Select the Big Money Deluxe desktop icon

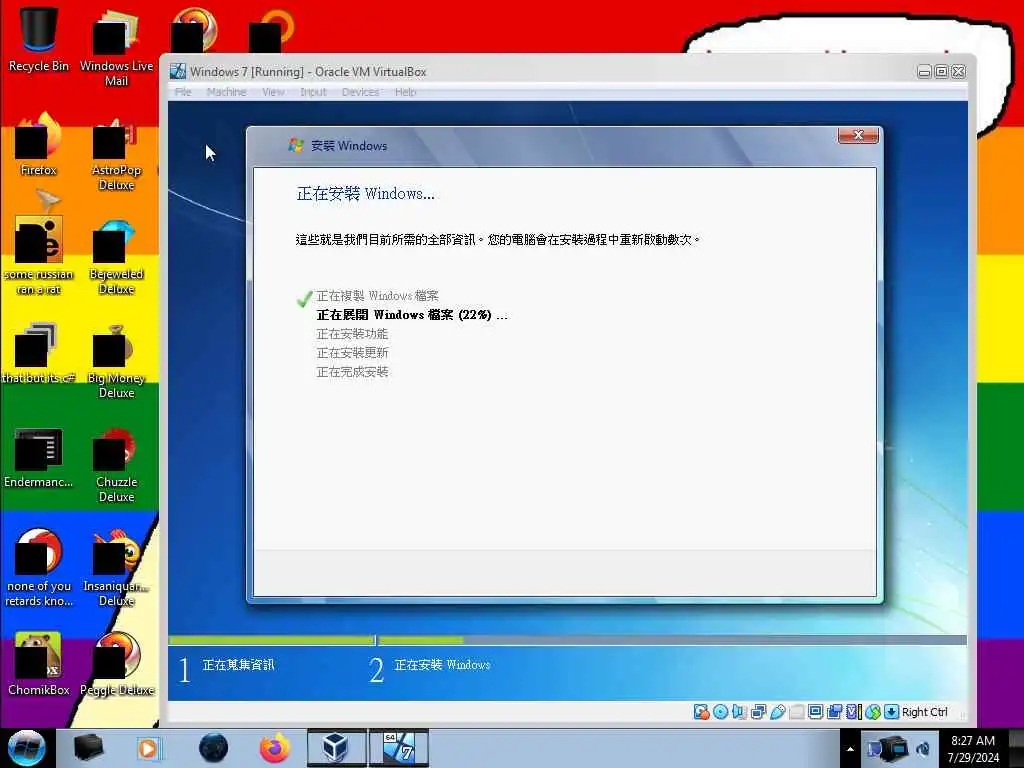[x=116, y=360]
